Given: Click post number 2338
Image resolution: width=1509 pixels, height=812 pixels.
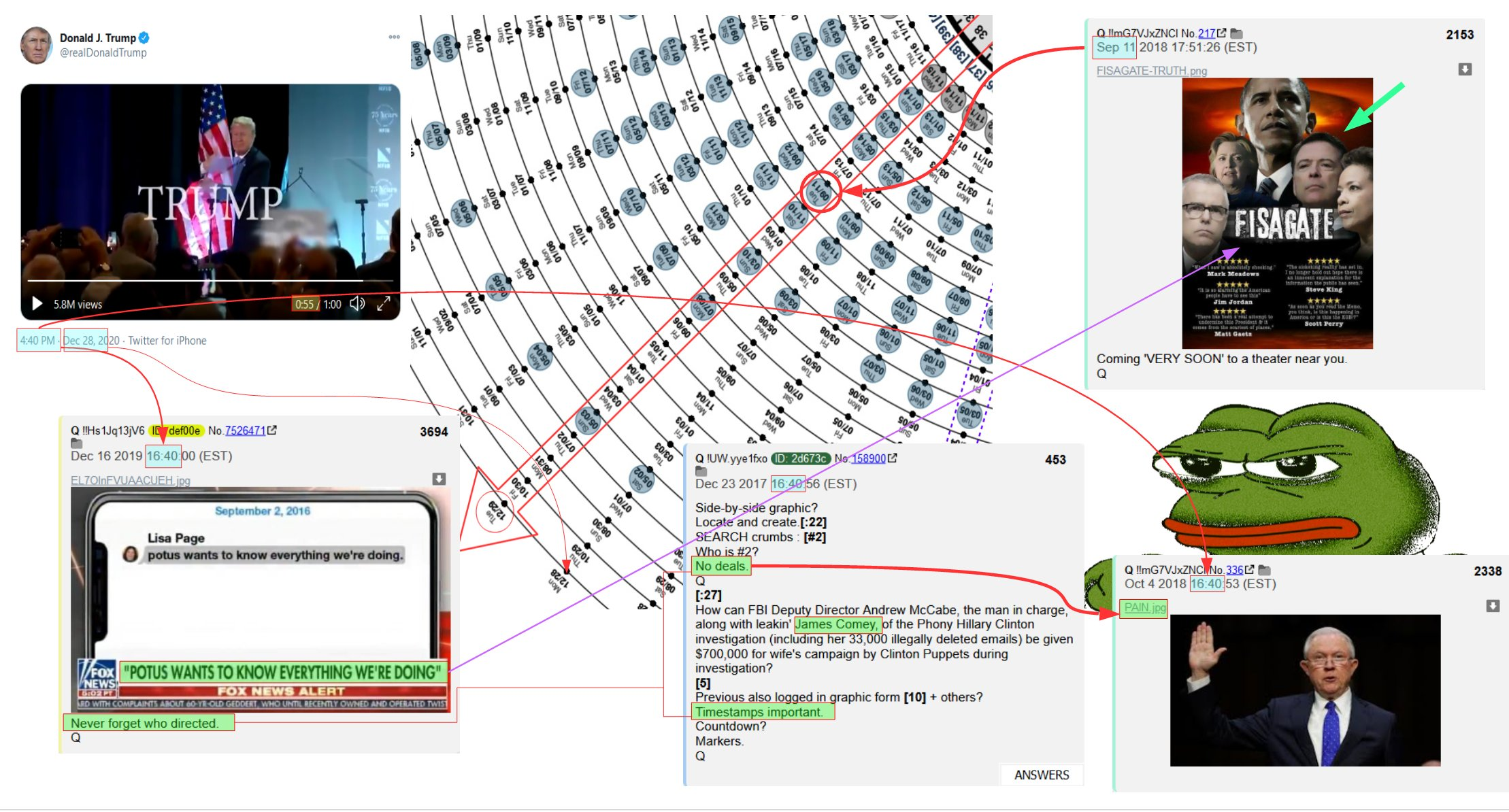Looking at the screenshot, I should coord(1487,571).
